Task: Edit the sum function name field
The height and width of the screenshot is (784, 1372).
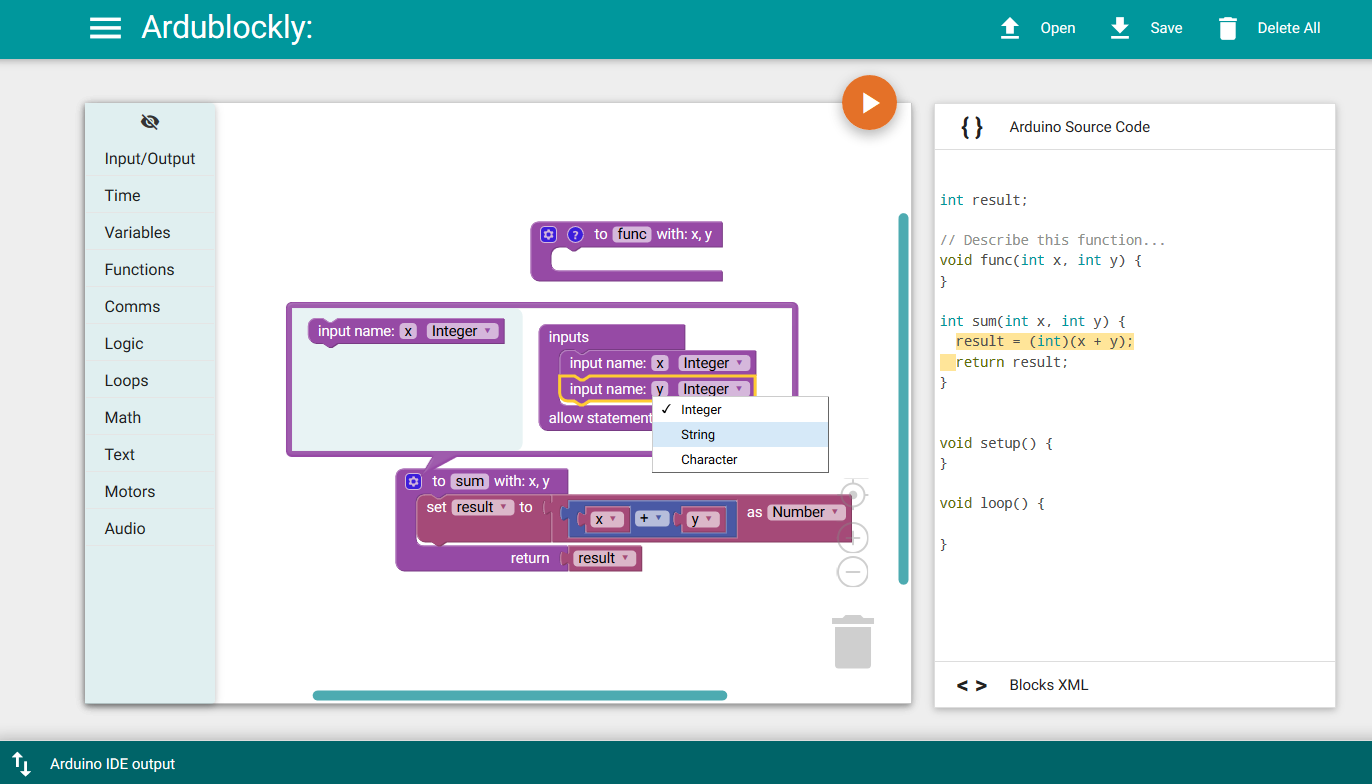Action: pyautogui.click(x=470, y=481)
